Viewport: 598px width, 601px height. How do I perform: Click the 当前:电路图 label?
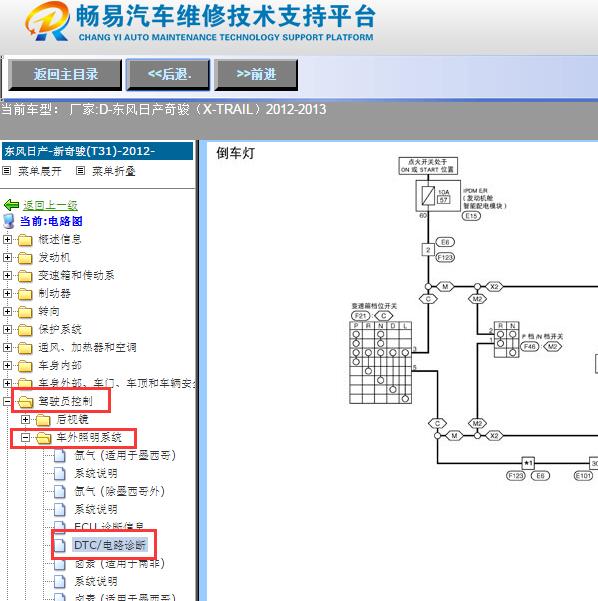[51, 222]
